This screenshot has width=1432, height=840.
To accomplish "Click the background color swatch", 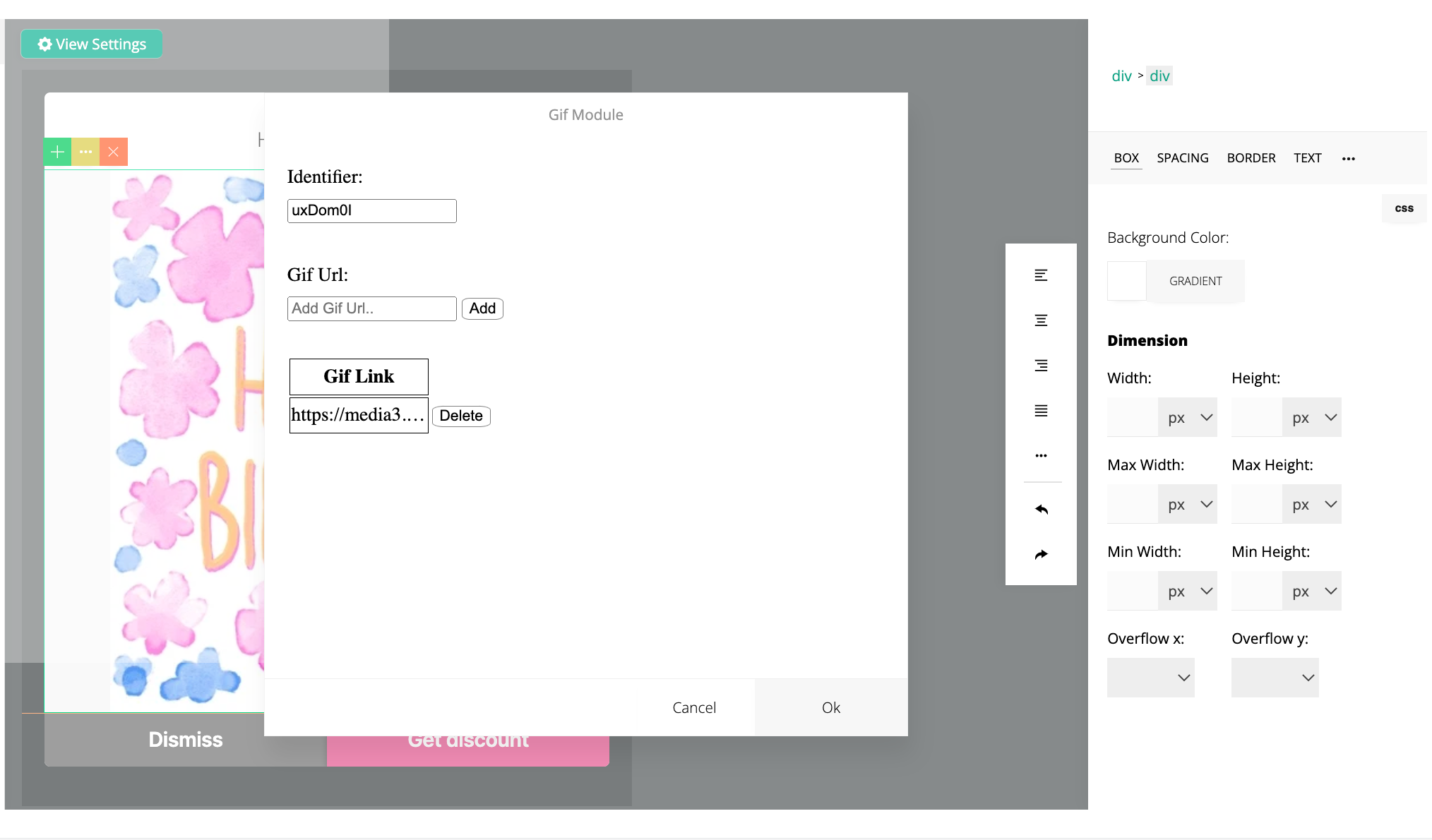I will [x=1126, y=281].
